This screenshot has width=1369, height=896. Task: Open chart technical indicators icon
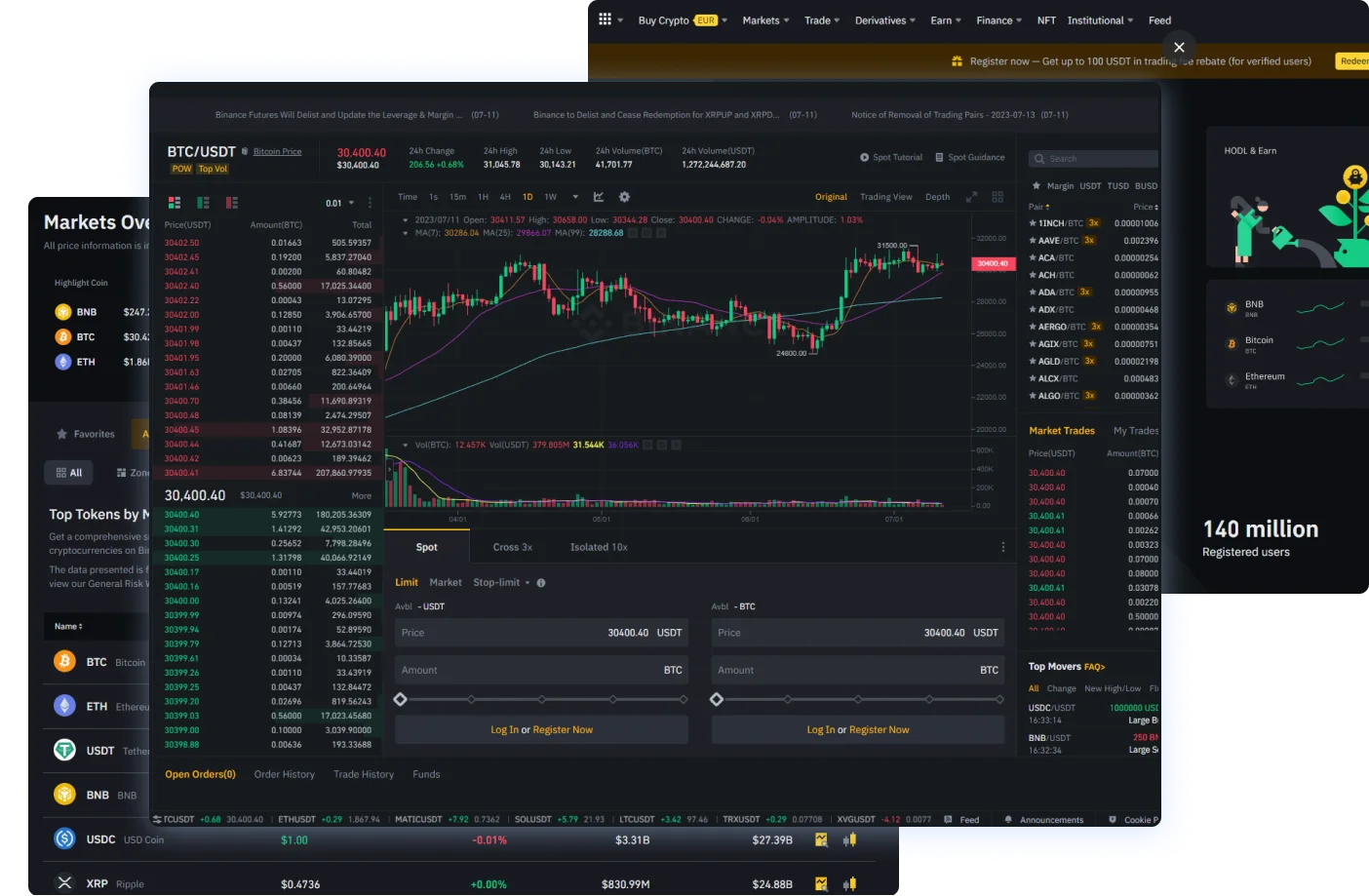point(599,197)
